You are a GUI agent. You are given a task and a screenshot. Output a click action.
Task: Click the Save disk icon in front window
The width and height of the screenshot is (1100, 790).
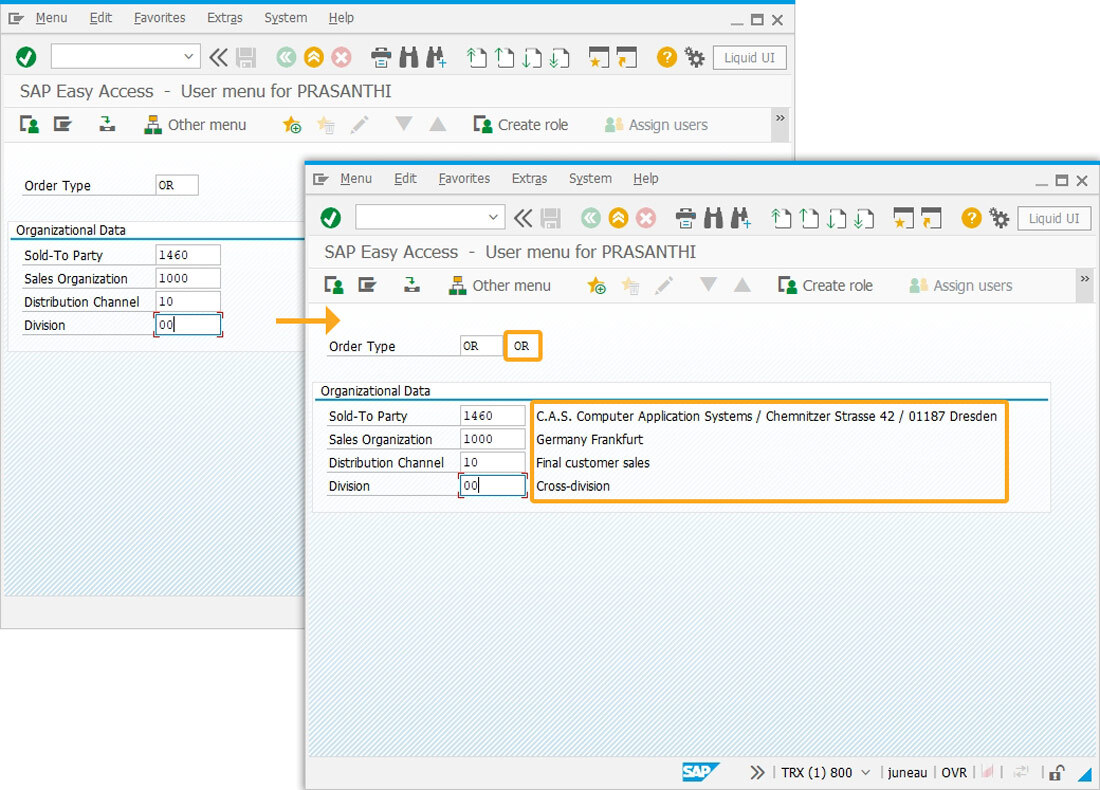tap(550, 218)
